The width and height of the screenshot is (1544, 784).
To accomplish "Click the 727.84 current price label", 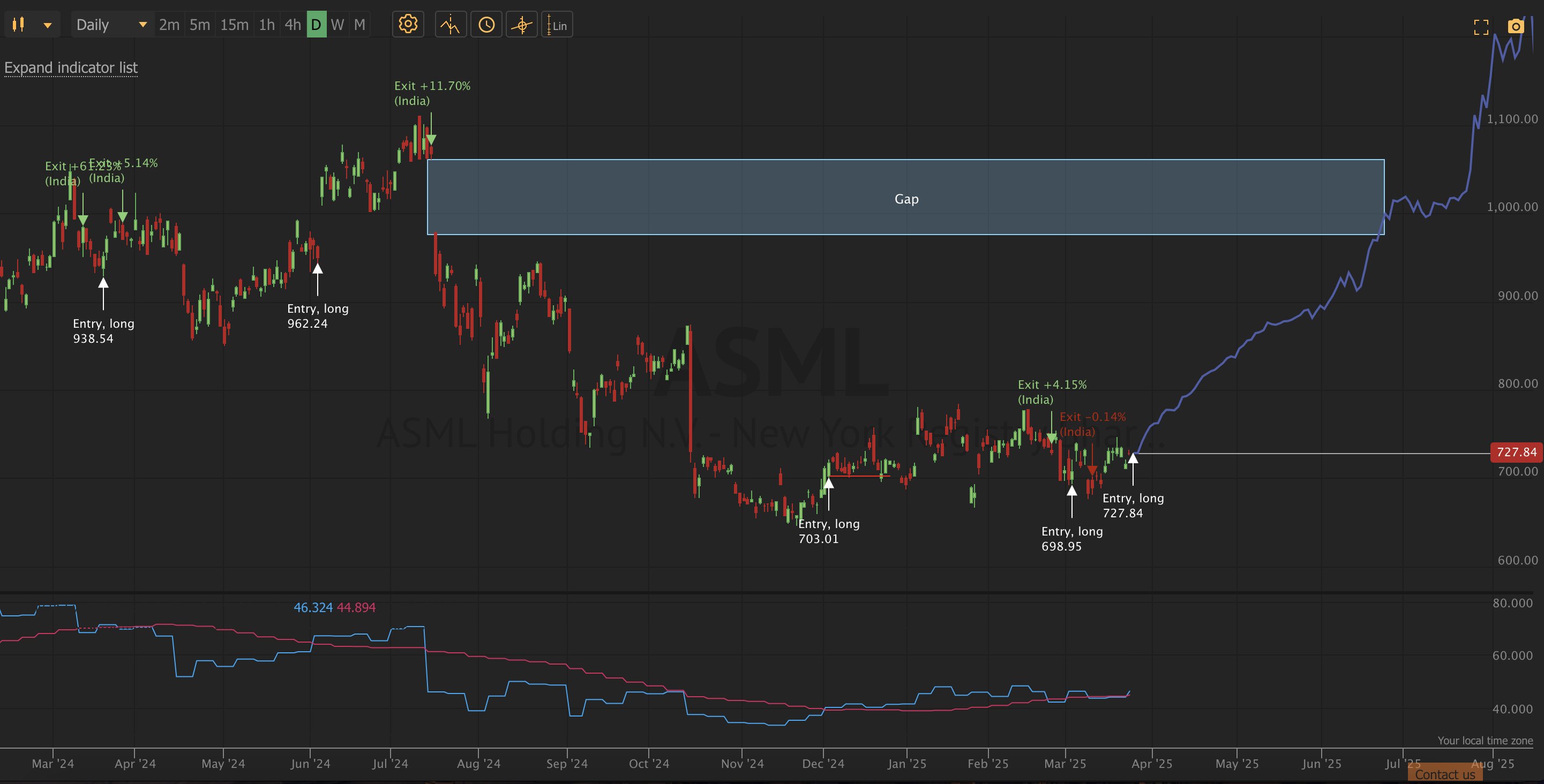I will [1516, 452].
